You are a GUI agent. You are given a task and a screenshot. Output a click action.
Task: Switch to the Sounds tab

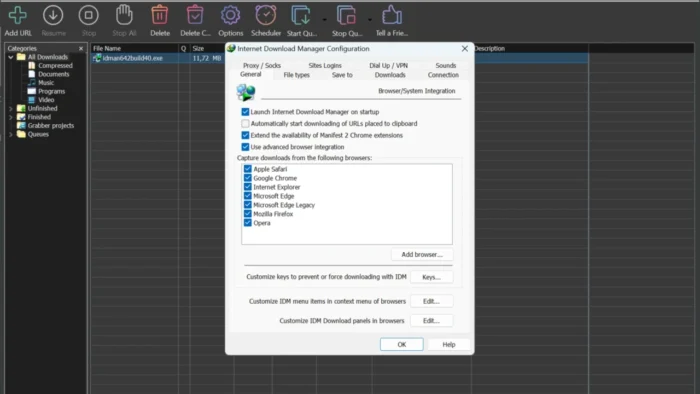pos(446,65)
